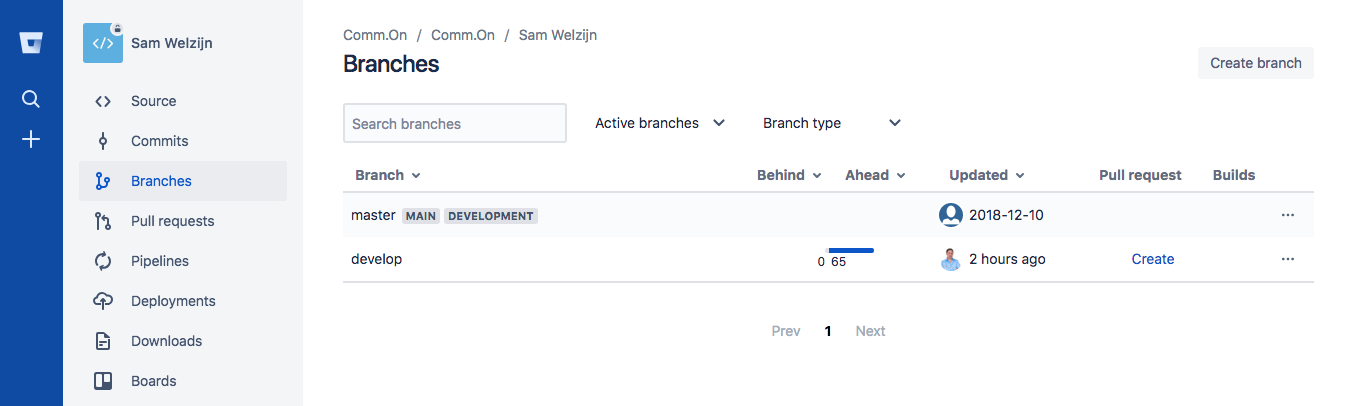Sort by the Branch column header
The image size is (1352, 406).
coord(388,175)
